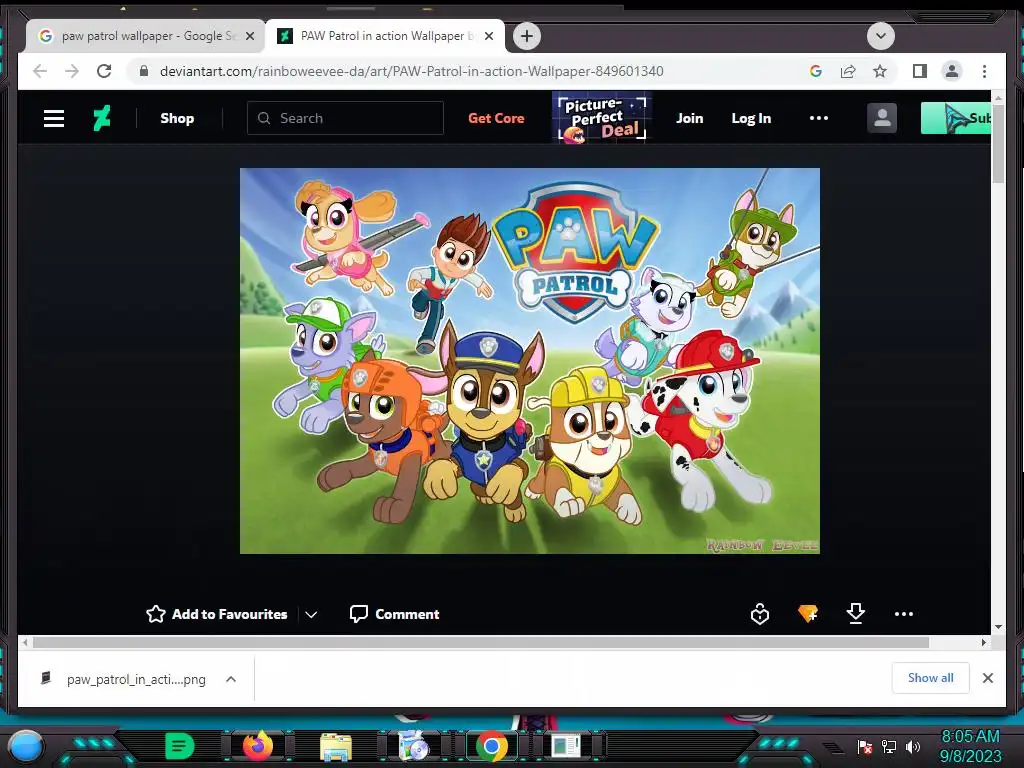Screen dimensions: 1024x768
Task: Open the tab search dropdown
Action: tap(880, 36)
